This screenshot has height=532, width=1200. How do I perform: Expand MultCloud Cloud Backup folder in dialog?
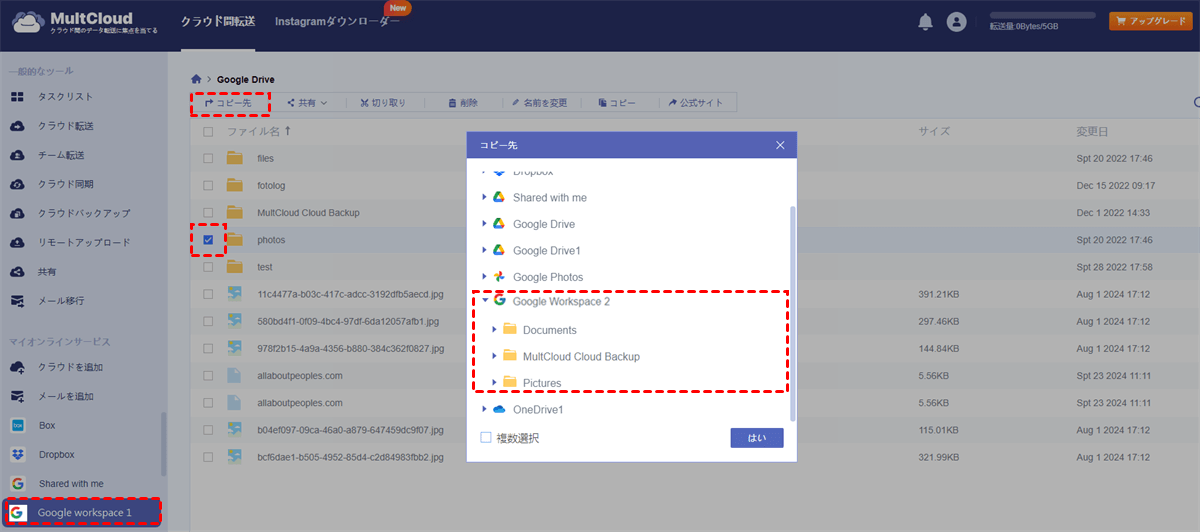click(494, 356)
